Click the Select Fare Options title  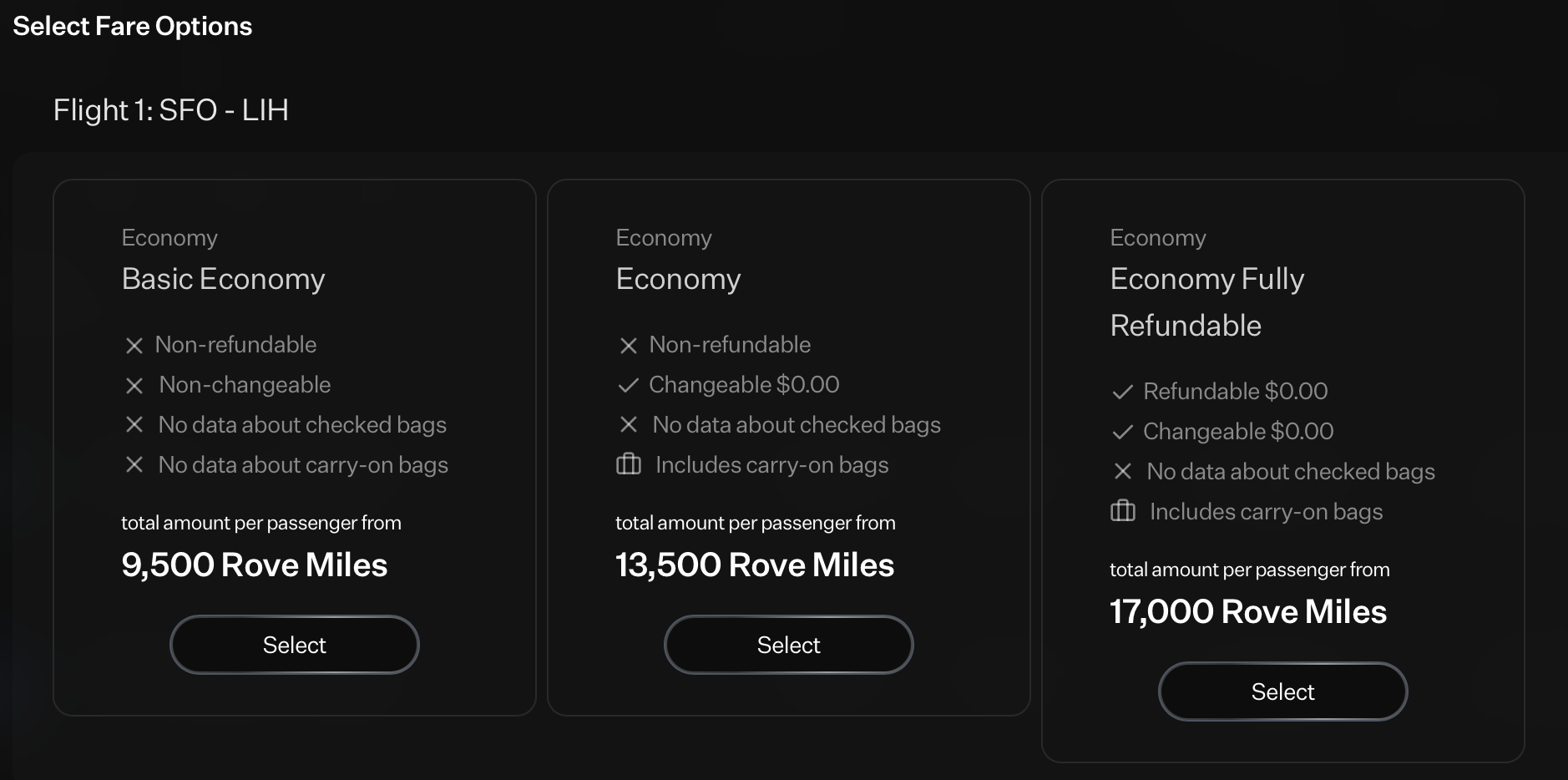[x=132, y=25]
